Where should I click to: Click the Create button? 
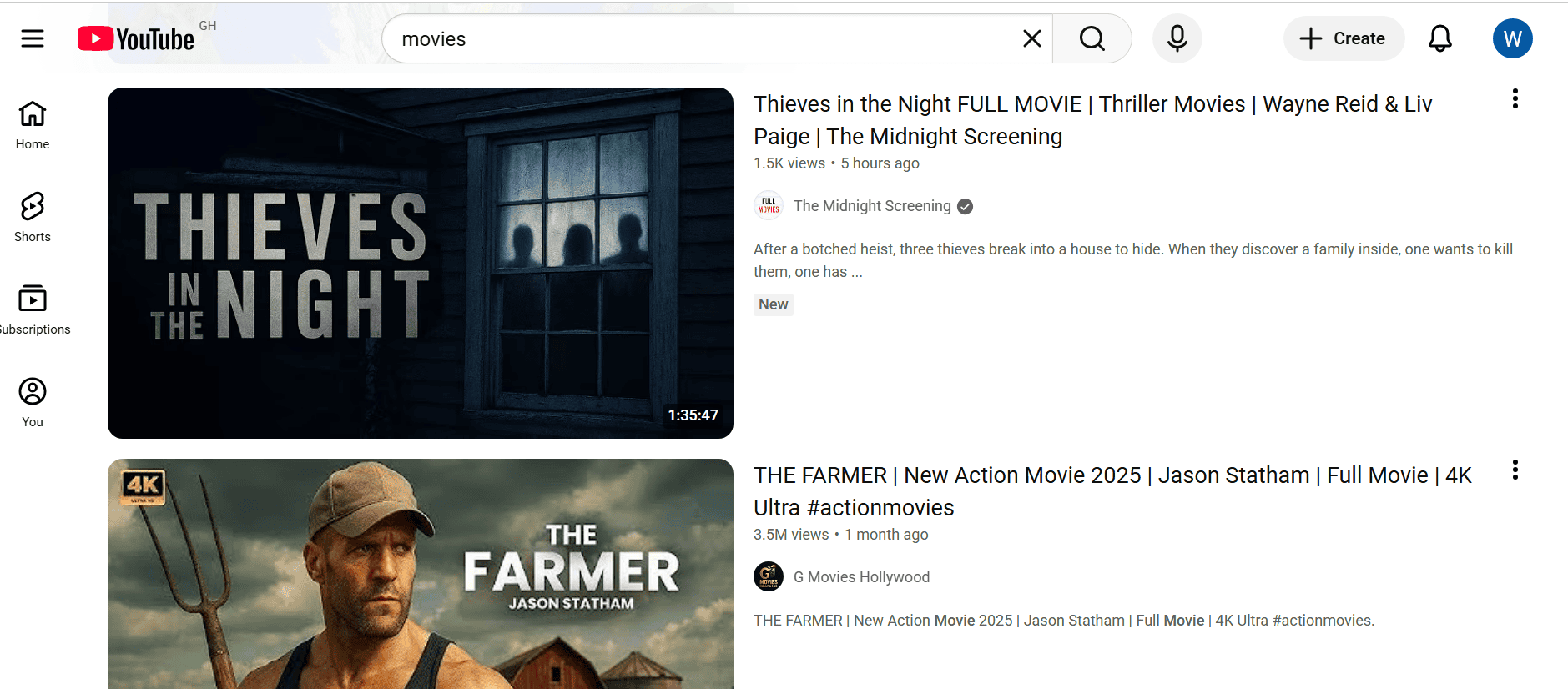[x=1344, y=38]
